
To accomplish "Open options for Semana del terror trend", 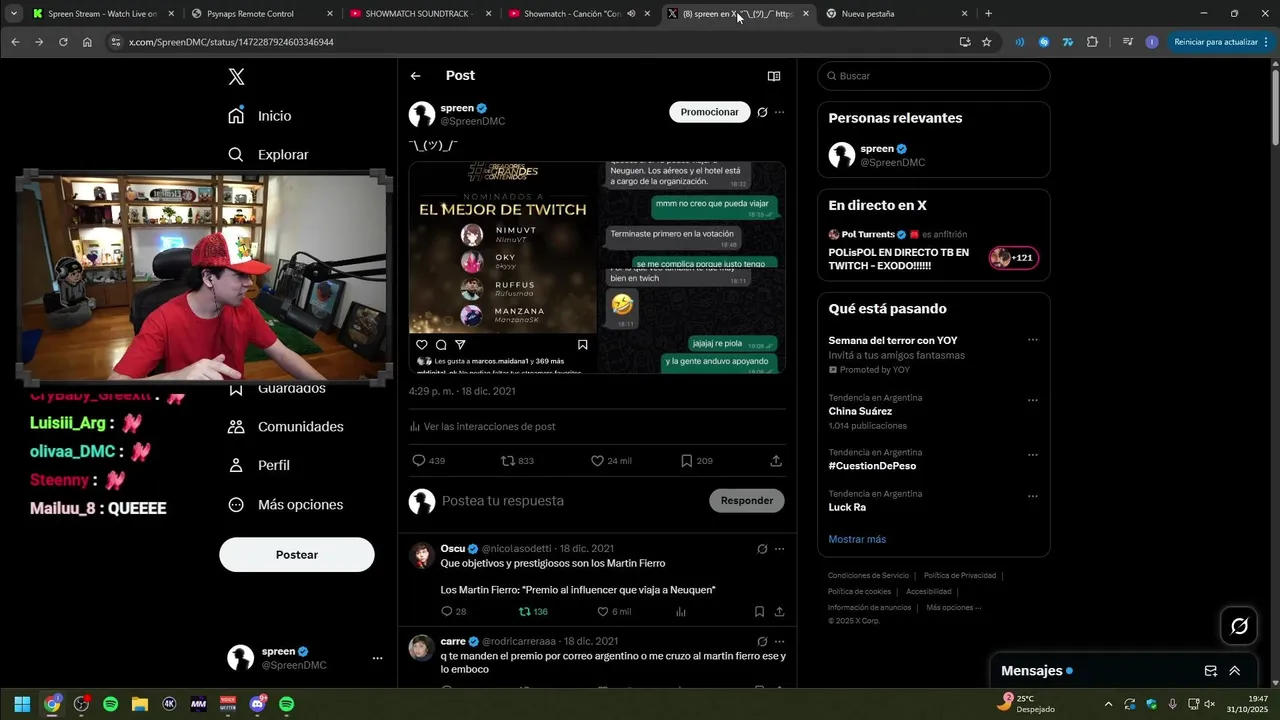I will point(1033,340).
